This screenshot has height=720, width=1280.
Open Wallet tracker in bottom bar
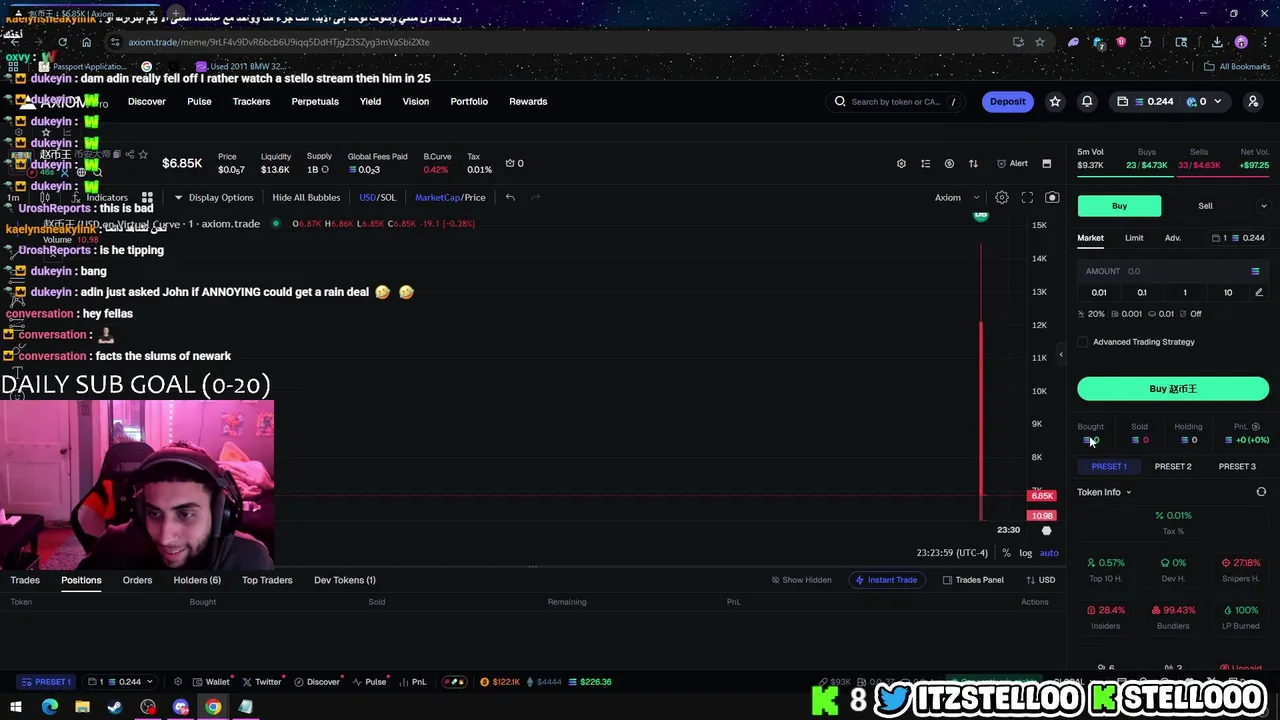211,682
